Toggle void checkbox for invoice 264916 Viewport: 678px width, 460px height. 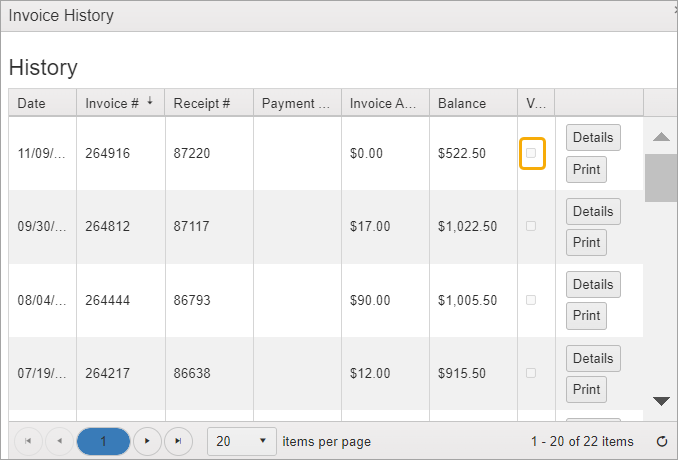pyautogui.click(x=531, y=153)
